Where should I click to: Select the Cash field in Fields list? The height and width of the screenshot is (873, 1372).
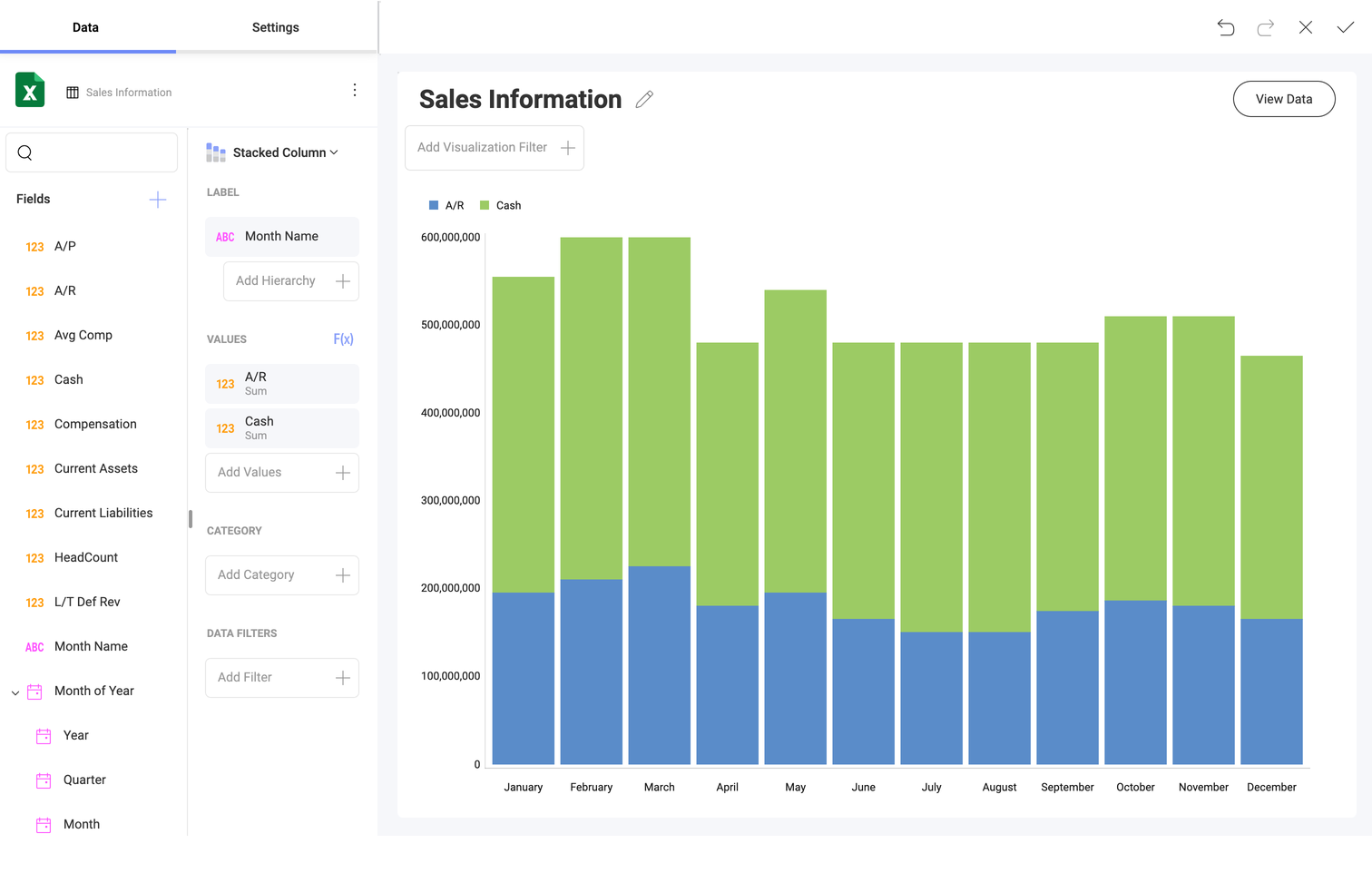coord(69,380)
